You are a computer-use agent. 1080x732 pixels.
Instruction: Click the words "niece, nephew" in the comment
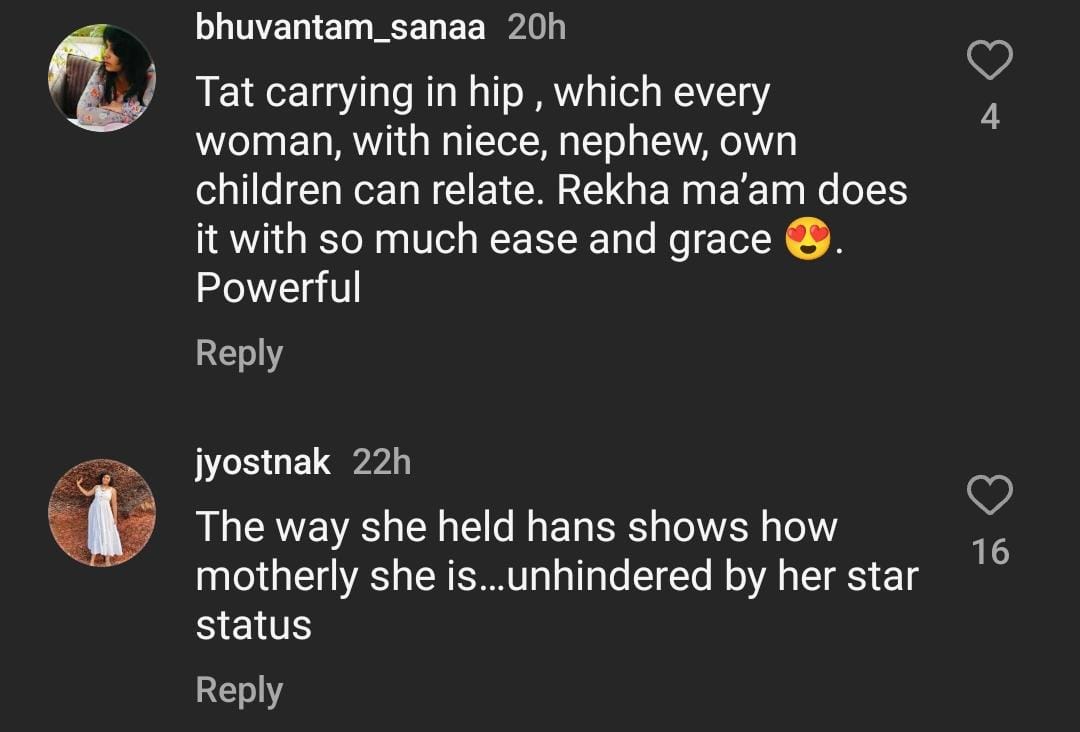click(565, 142)
